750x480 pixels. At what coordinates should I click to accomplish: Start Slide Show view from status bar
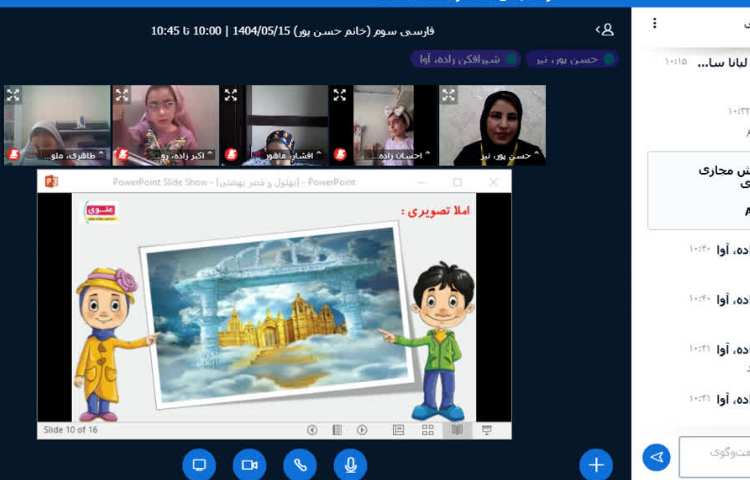[x=487, y=430]
